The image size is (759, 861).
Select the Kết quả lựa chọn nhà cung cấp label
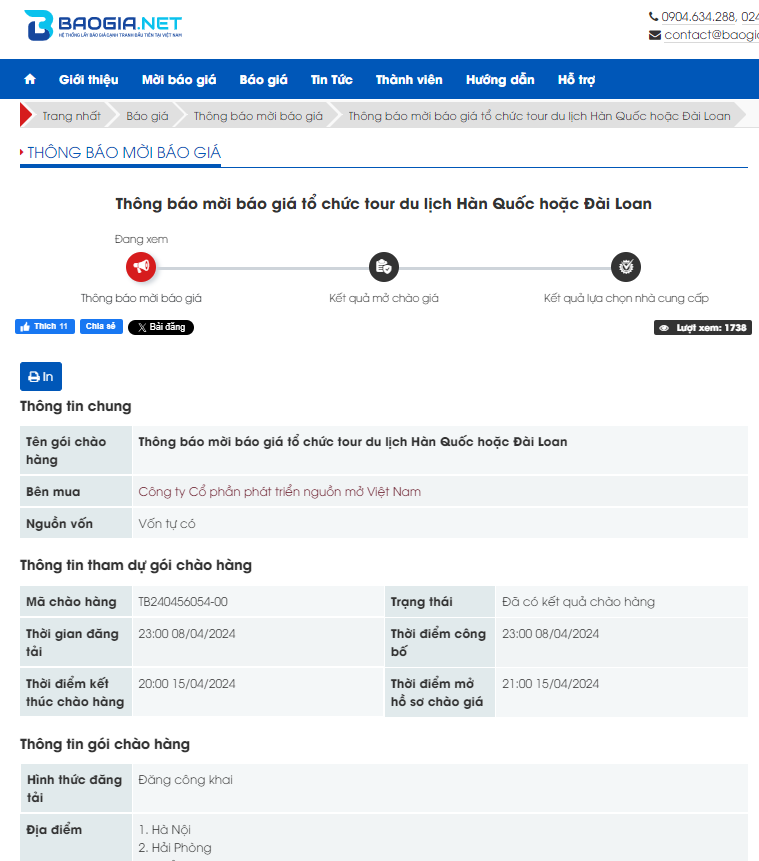click(x=626, y=298)
